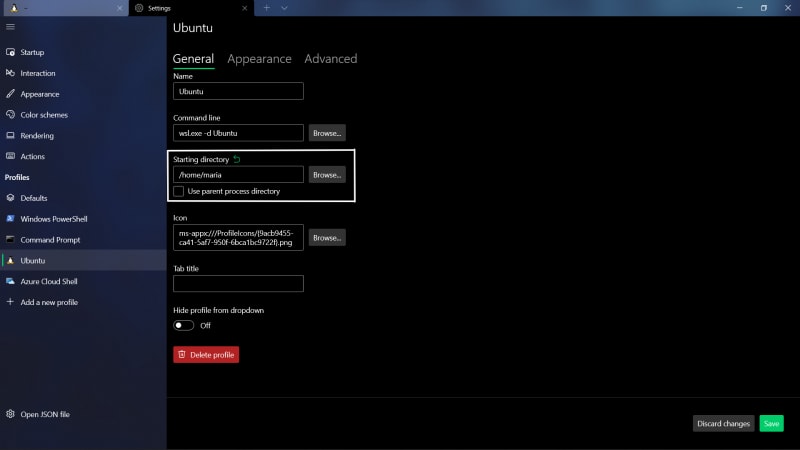Select the Defaults profile
The image size is (800, 450).
pos(83,198)
